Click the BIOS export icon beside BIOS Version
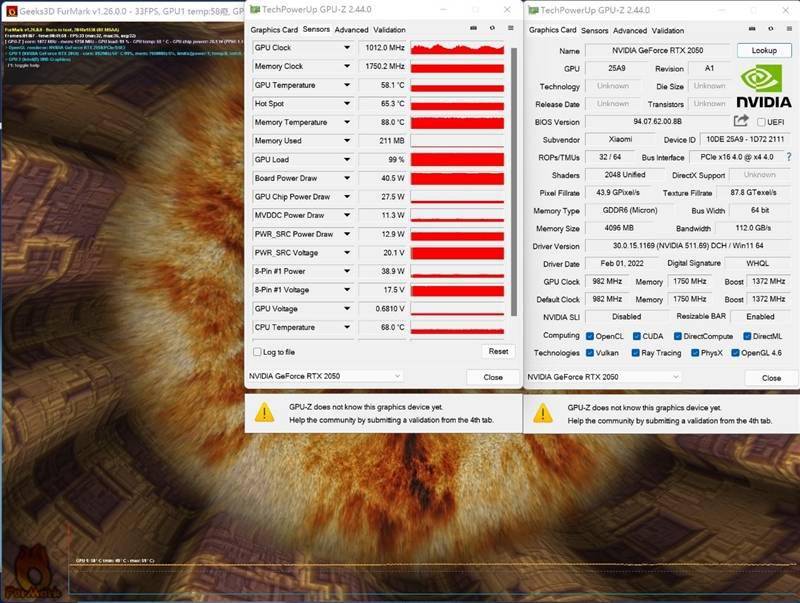This screenshot has height=603, width=800. [740, 119]
